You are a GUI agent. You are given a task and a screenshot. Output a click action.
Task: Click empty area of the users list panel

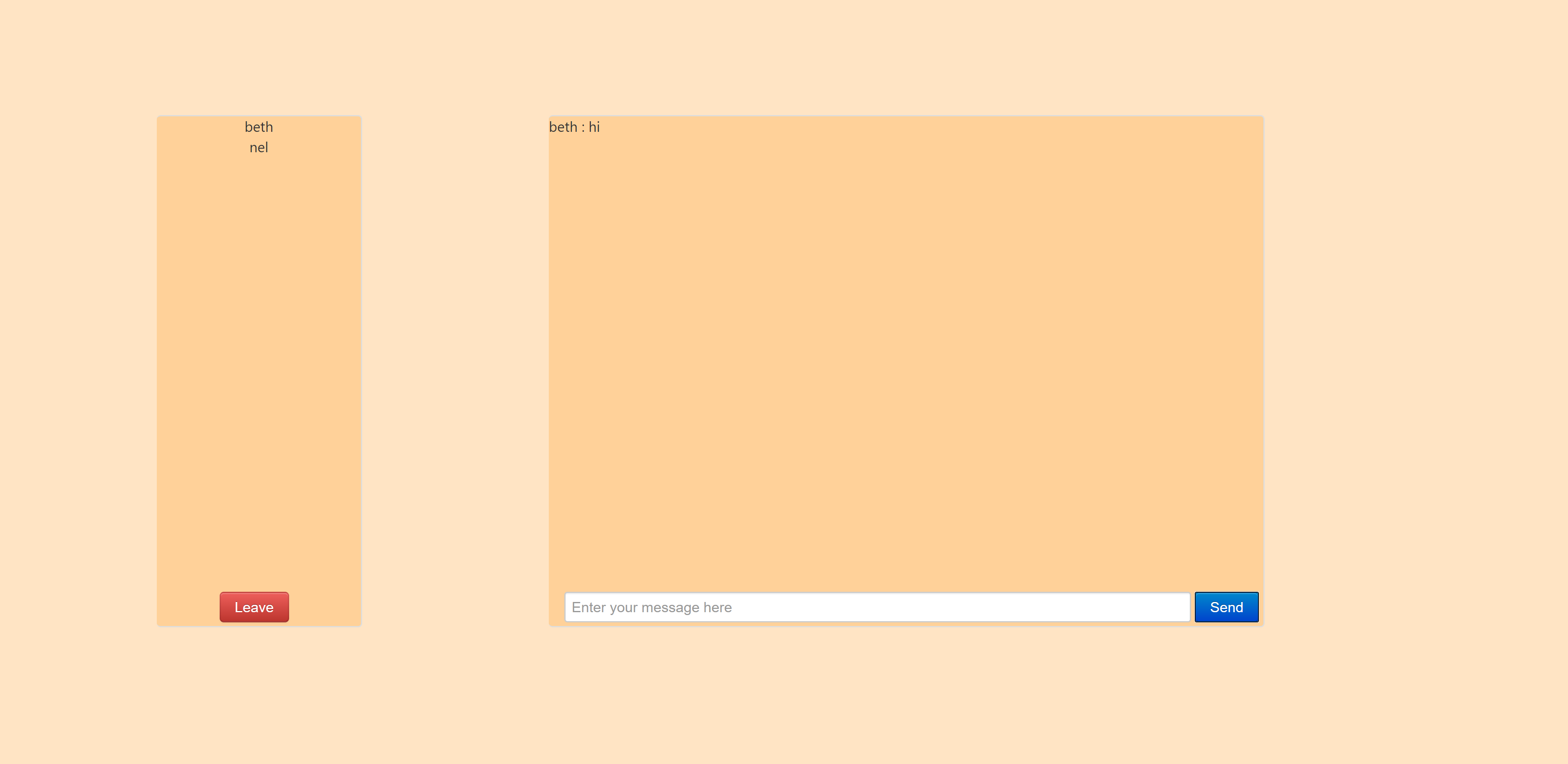(x=259, y=365)
